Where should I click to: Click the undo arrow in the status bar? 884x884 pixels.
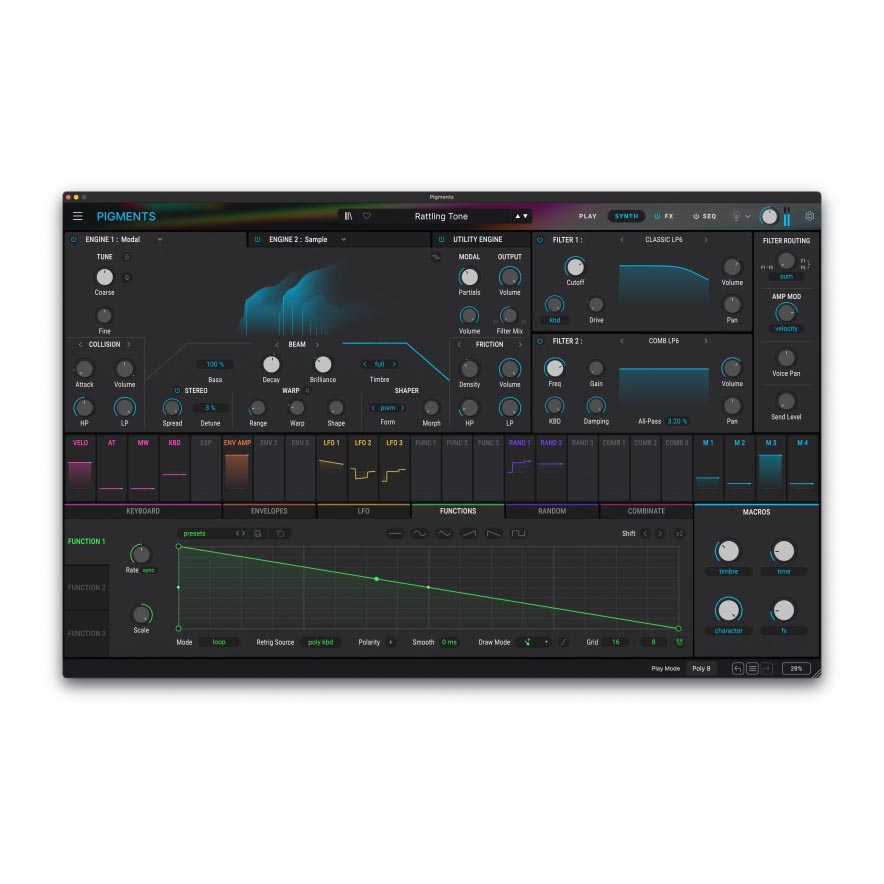coord(737,669)
